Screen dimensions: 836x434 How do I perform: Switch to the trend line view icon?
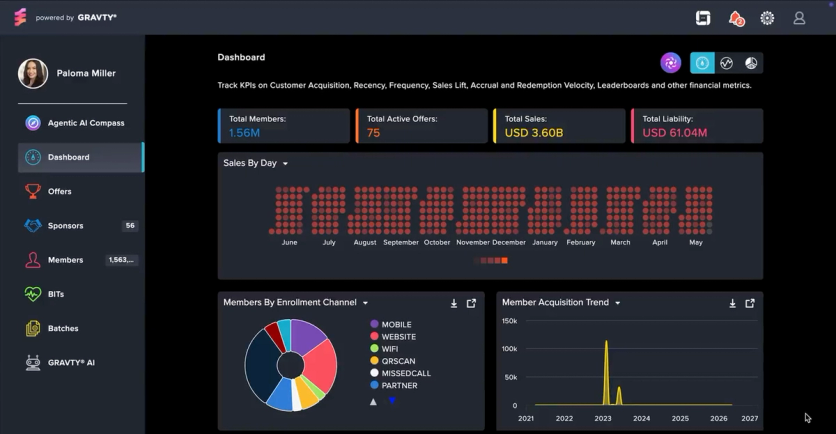[x=726, y=63]
